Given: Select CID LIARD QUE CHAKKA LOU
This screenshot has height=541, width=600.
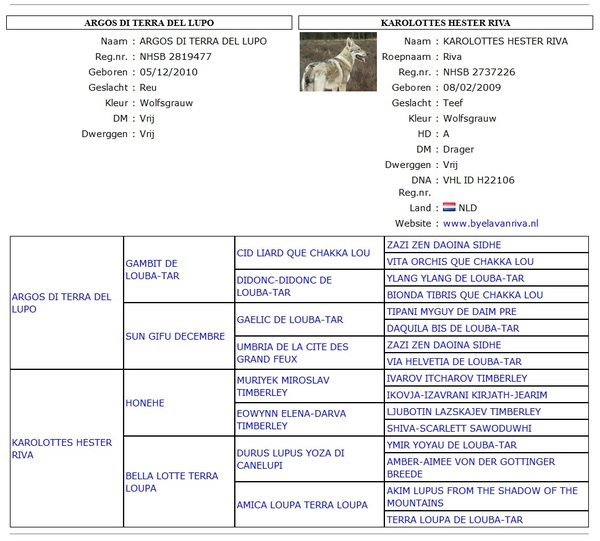Looking at the screenshot, I should tap(303, 253).
